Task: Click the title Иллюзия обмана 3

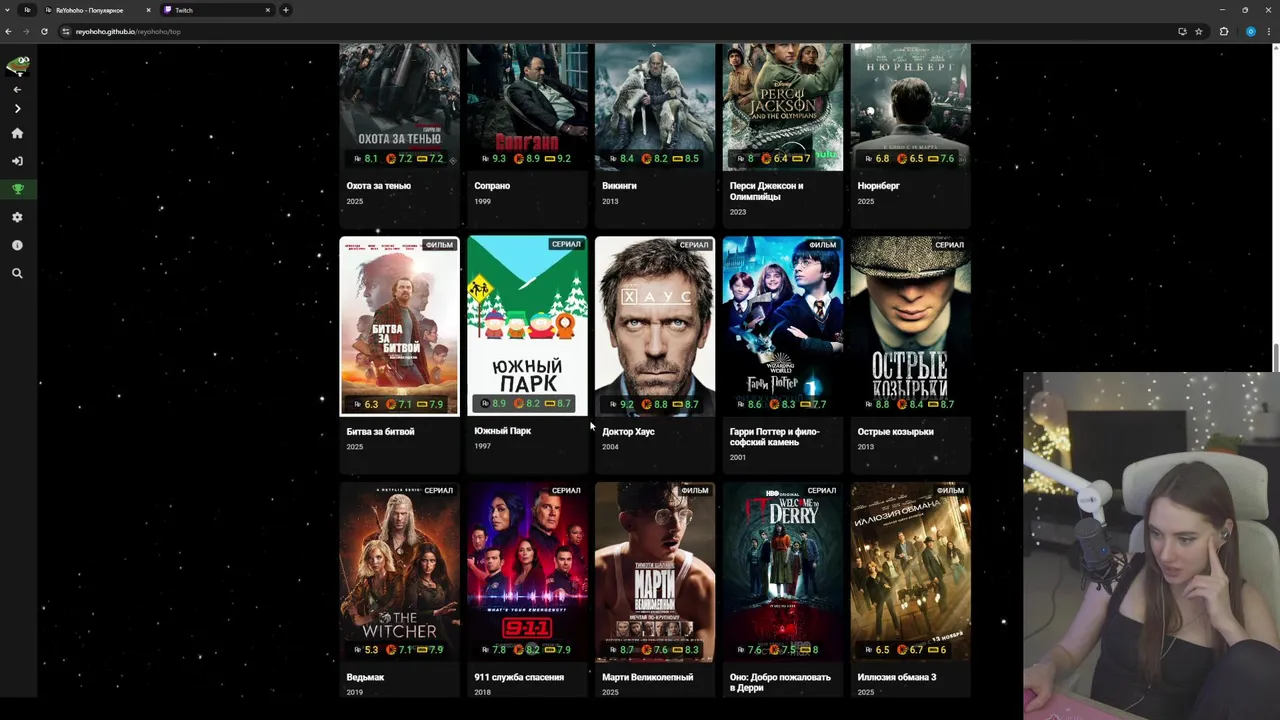Action: click(897, 678)
